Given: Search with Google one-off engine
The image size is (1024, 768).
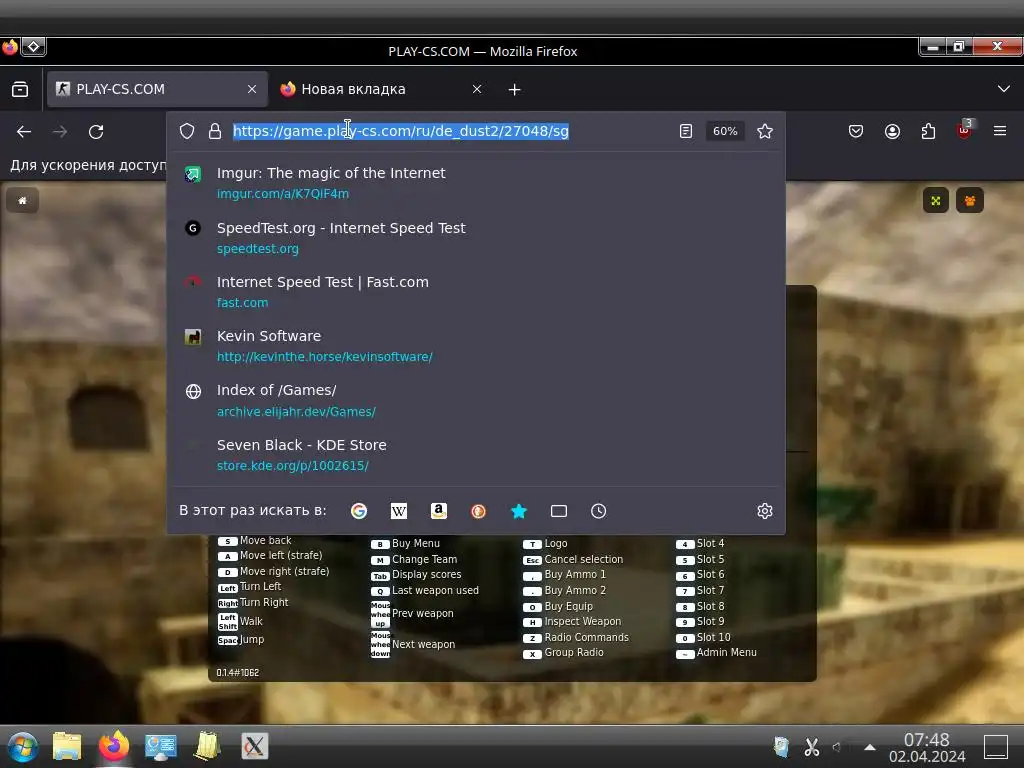Looking at the screenshot, I should click(359, 511).
